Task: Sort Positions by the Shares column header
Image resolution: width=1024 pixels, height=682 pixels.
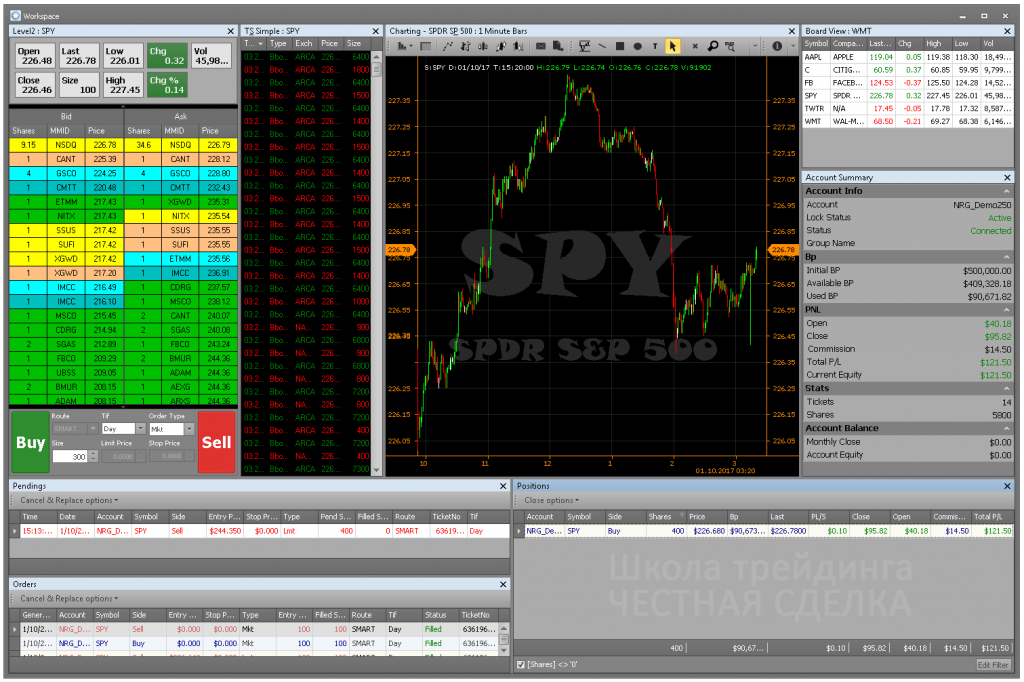Action: pyautogui.click(x=664, y=517)
